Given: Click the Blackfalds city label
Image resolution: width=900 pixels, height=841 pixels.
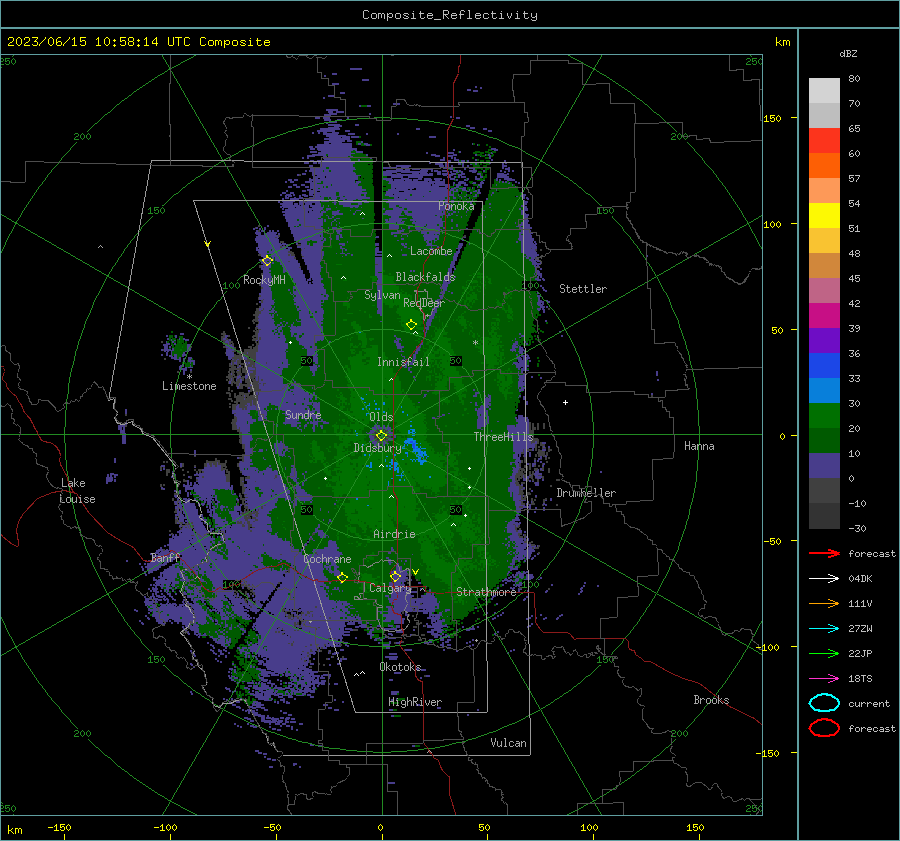Looking at the screenshot, I should coord(425,277).
